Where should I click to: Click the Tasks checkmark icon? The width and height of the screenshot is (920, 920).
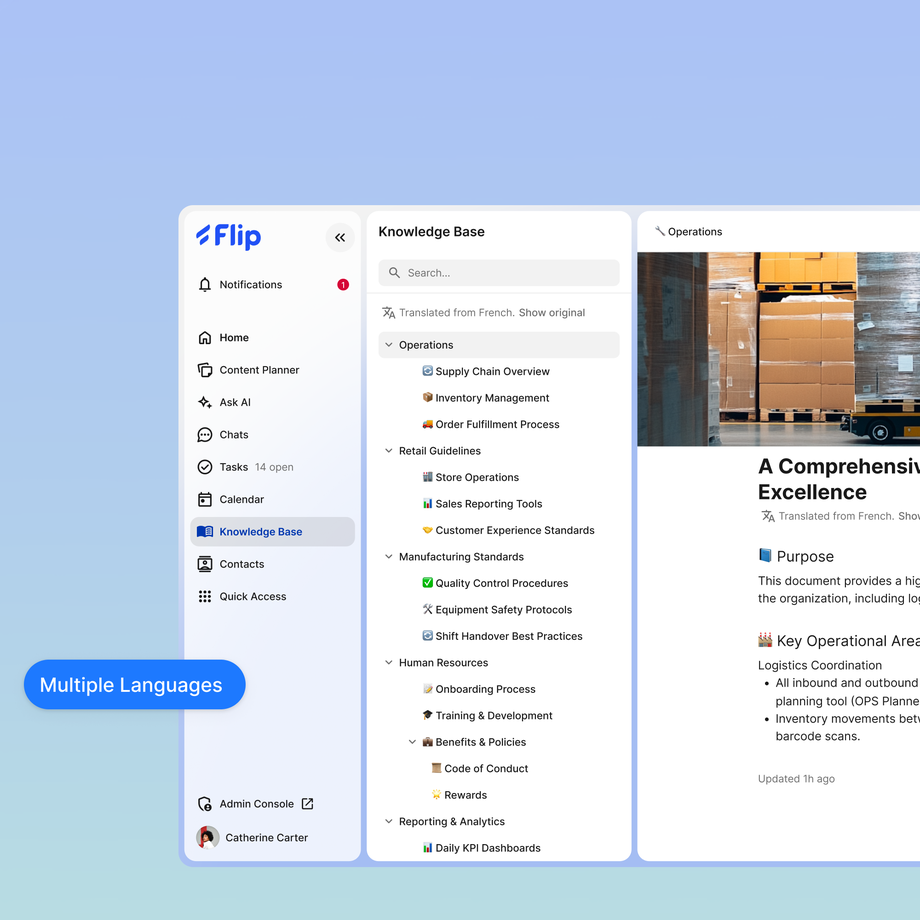tap(205, 467)
